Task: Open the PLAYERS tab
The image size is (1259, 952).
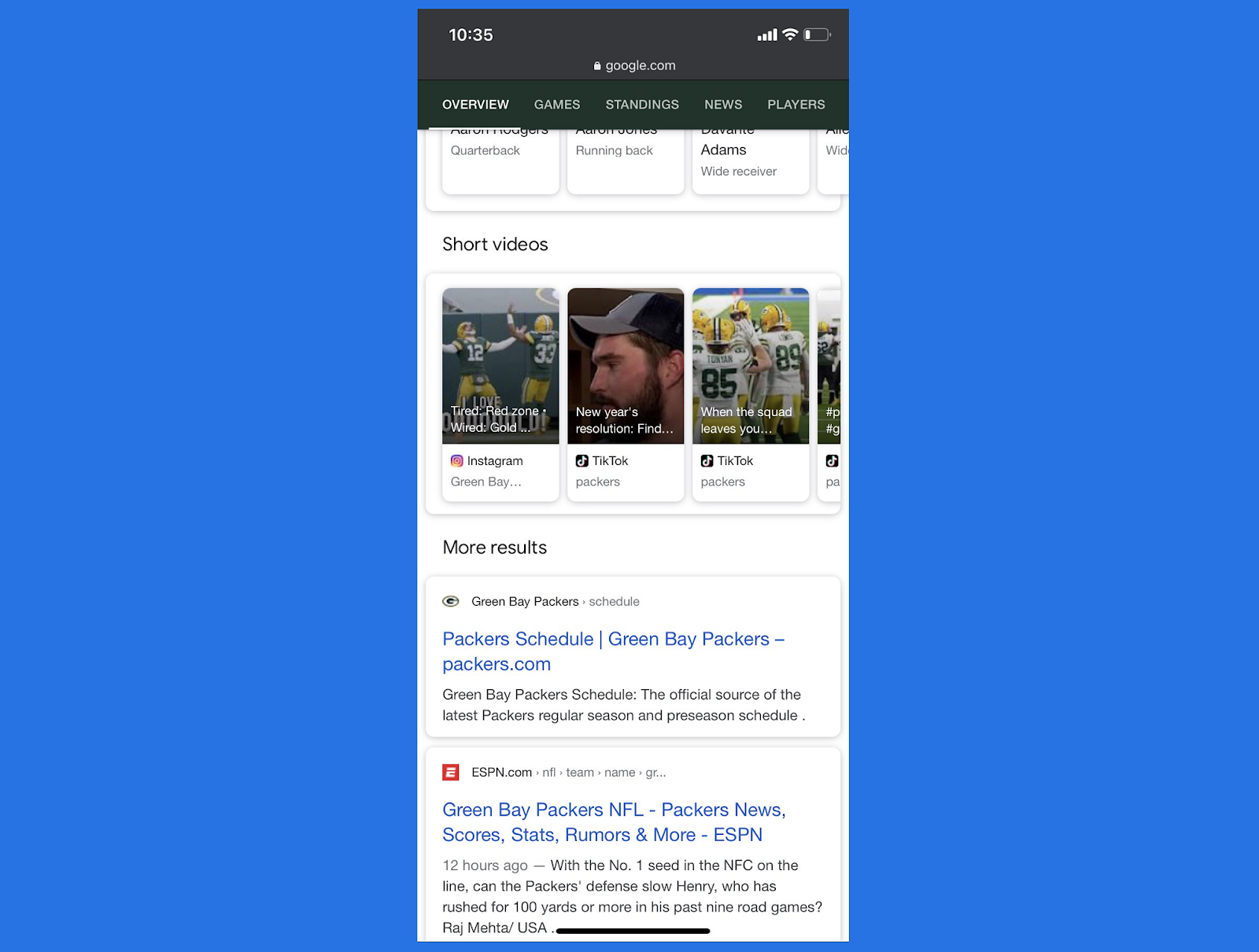Action: pyautogui.click(x=796, y=104)
